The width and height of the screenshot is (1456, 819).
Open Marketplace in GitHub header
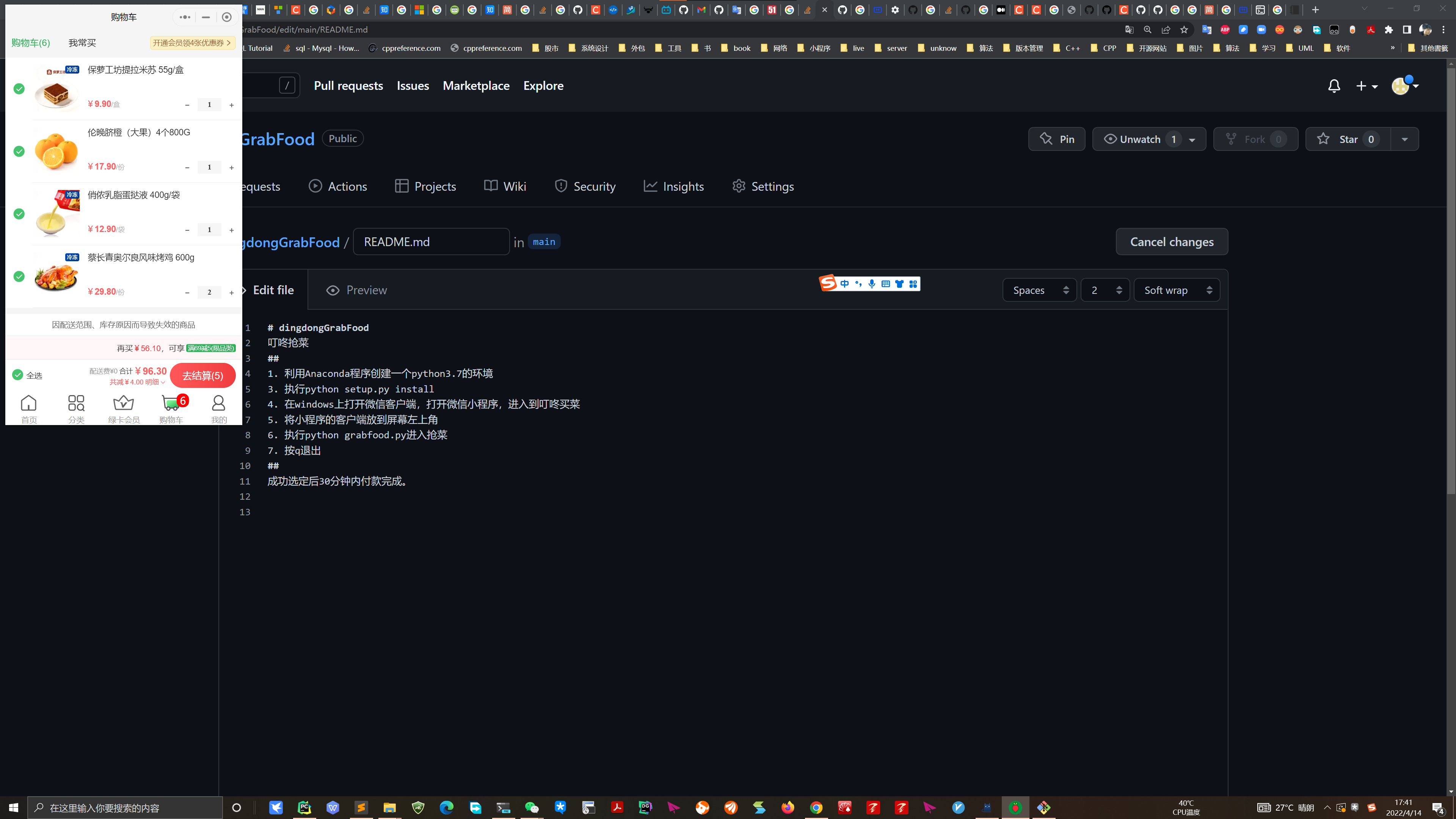click(476, 86)
